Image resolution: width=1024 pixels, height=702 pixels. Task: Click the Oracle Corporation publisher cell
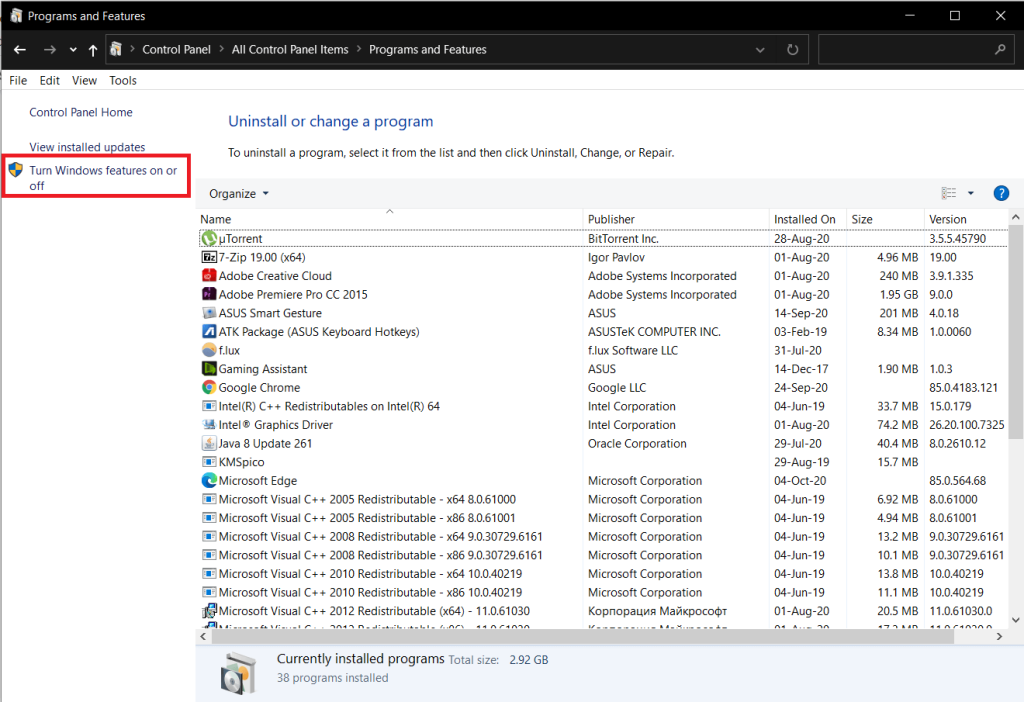637,443
